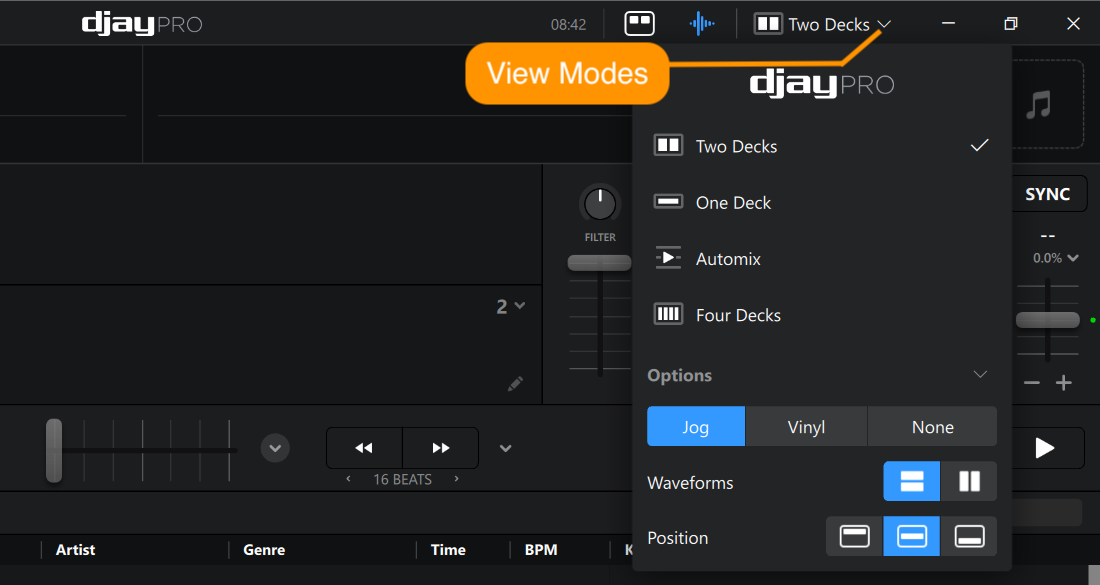
Task: Increase tempo with the plus button
Action: pos(1064,382)
